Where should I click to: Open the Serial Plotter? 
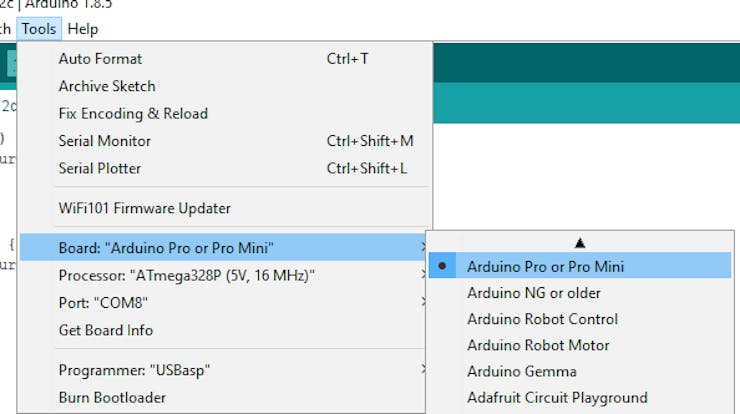coord(225,168)
